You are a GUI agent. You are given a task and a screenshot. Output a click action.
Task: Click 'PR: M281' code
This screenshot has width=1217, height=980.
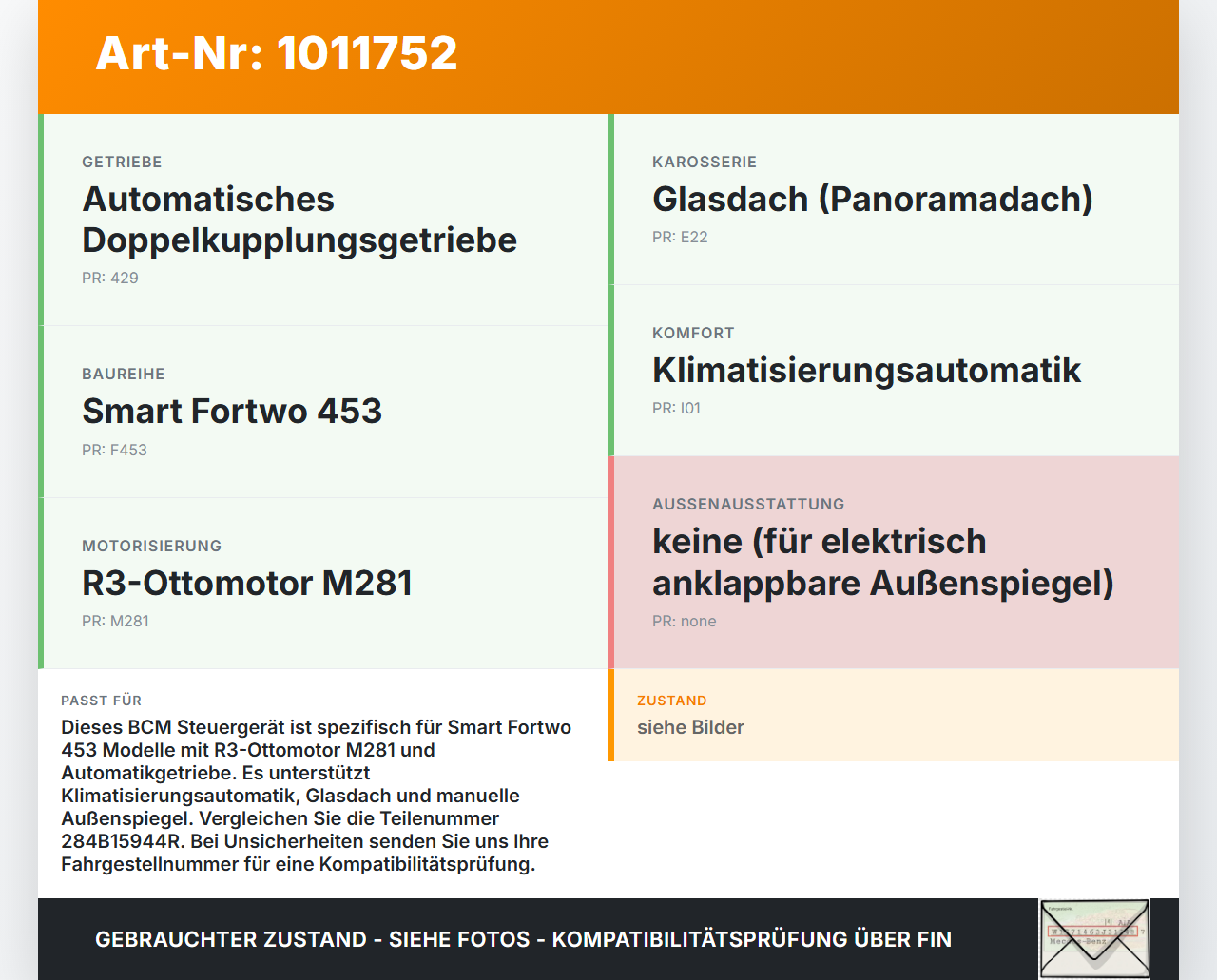click(115, 621)
